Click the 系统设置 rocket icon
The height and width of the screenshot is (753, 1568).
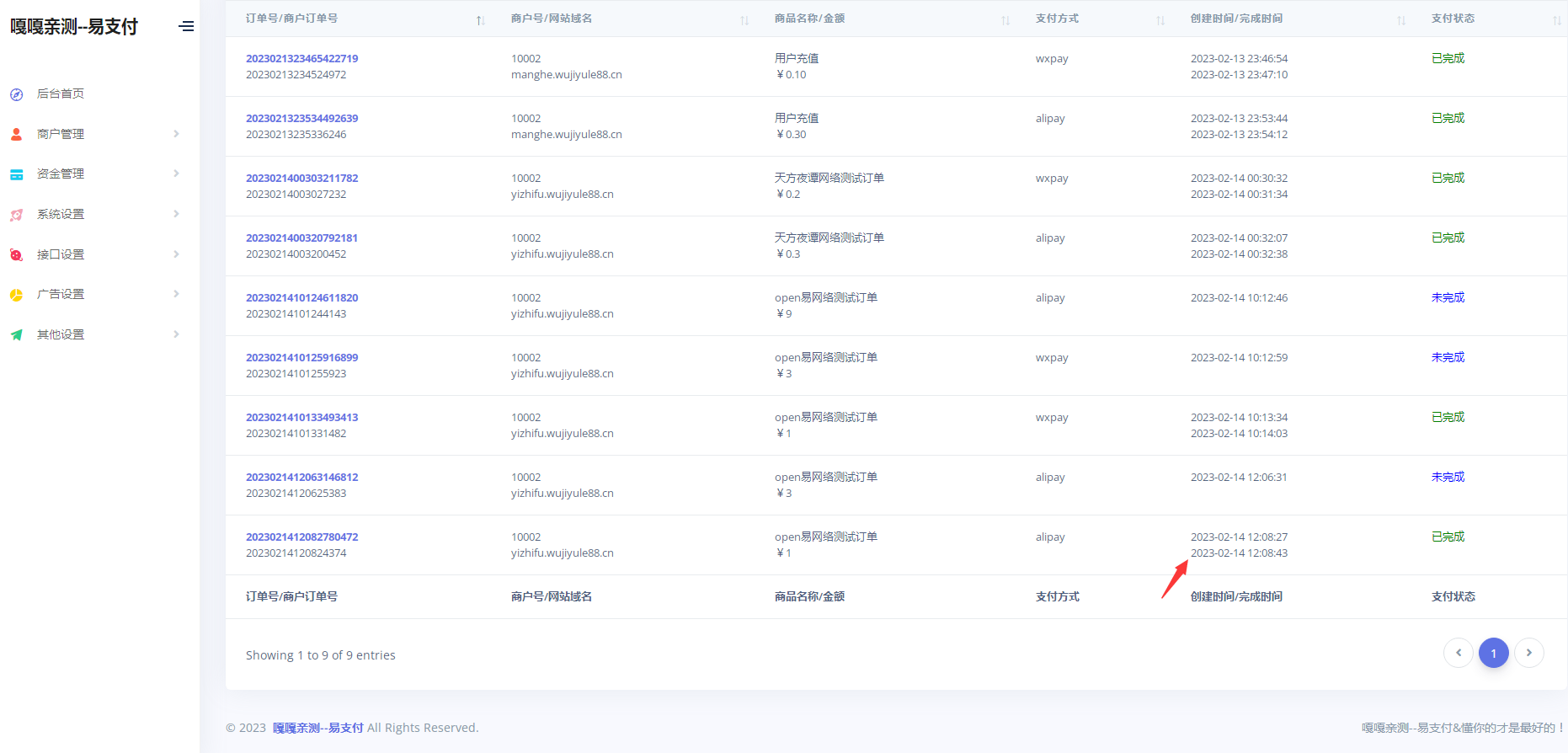point(17,215)
